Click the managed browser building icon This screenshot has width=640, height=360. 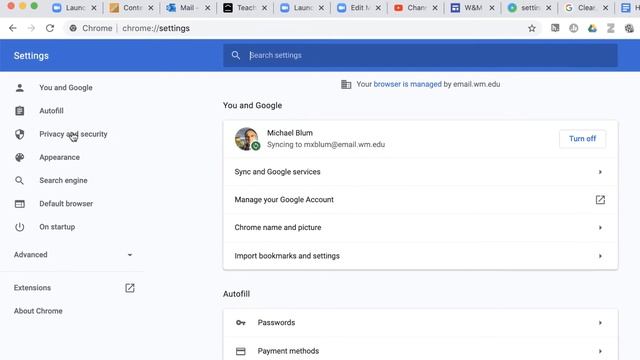(x=346, y=84)
